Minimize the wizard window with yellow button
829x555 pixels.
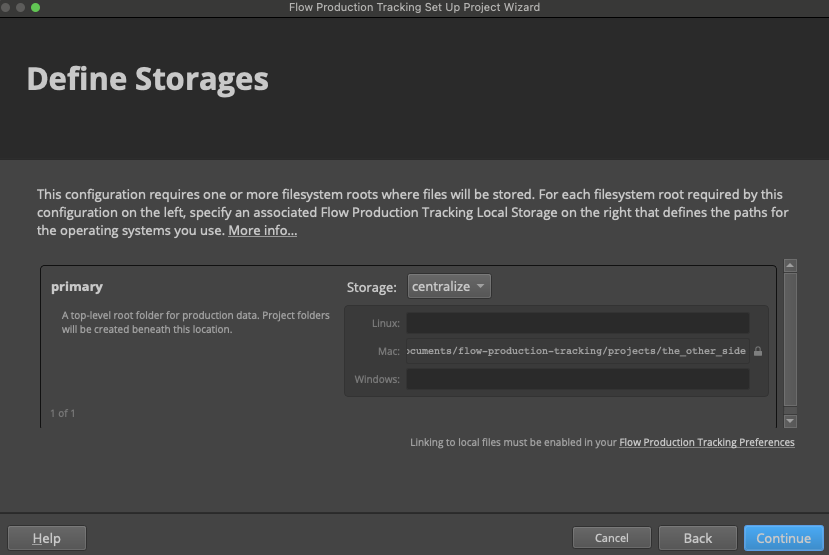(21, 7)
